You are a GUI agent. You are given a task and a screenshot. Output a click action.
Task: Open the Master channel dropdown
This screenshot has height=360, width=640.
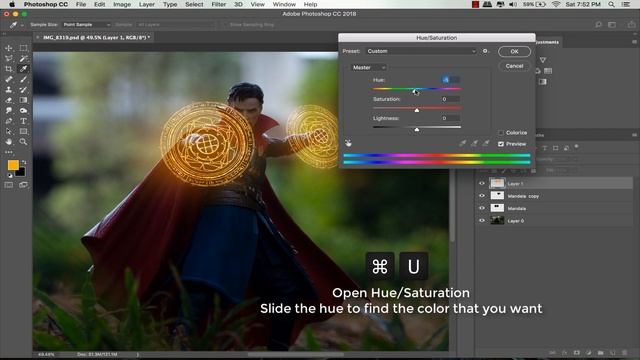pyautogui.click(x=369, y=67)
